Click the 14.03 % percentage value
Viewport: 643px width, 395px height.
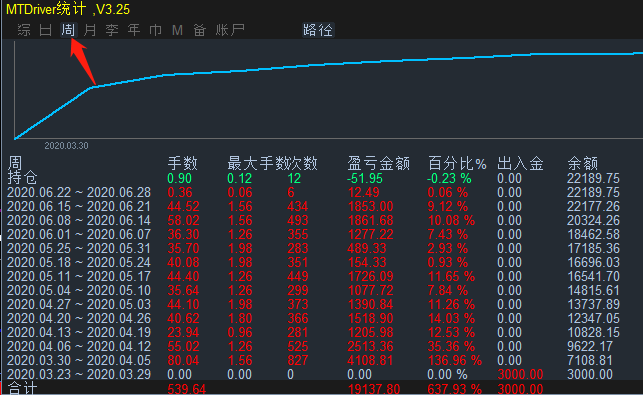pos(451,318)
